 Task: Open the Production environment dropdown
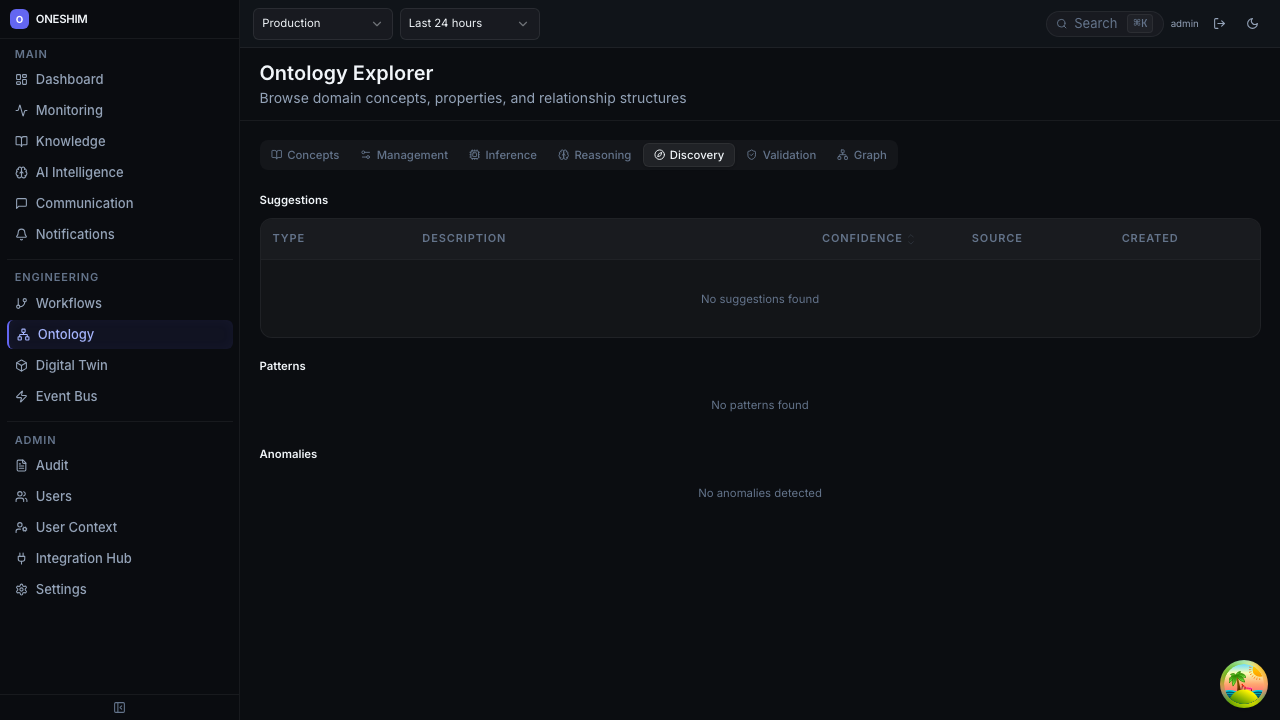(321, 23)
